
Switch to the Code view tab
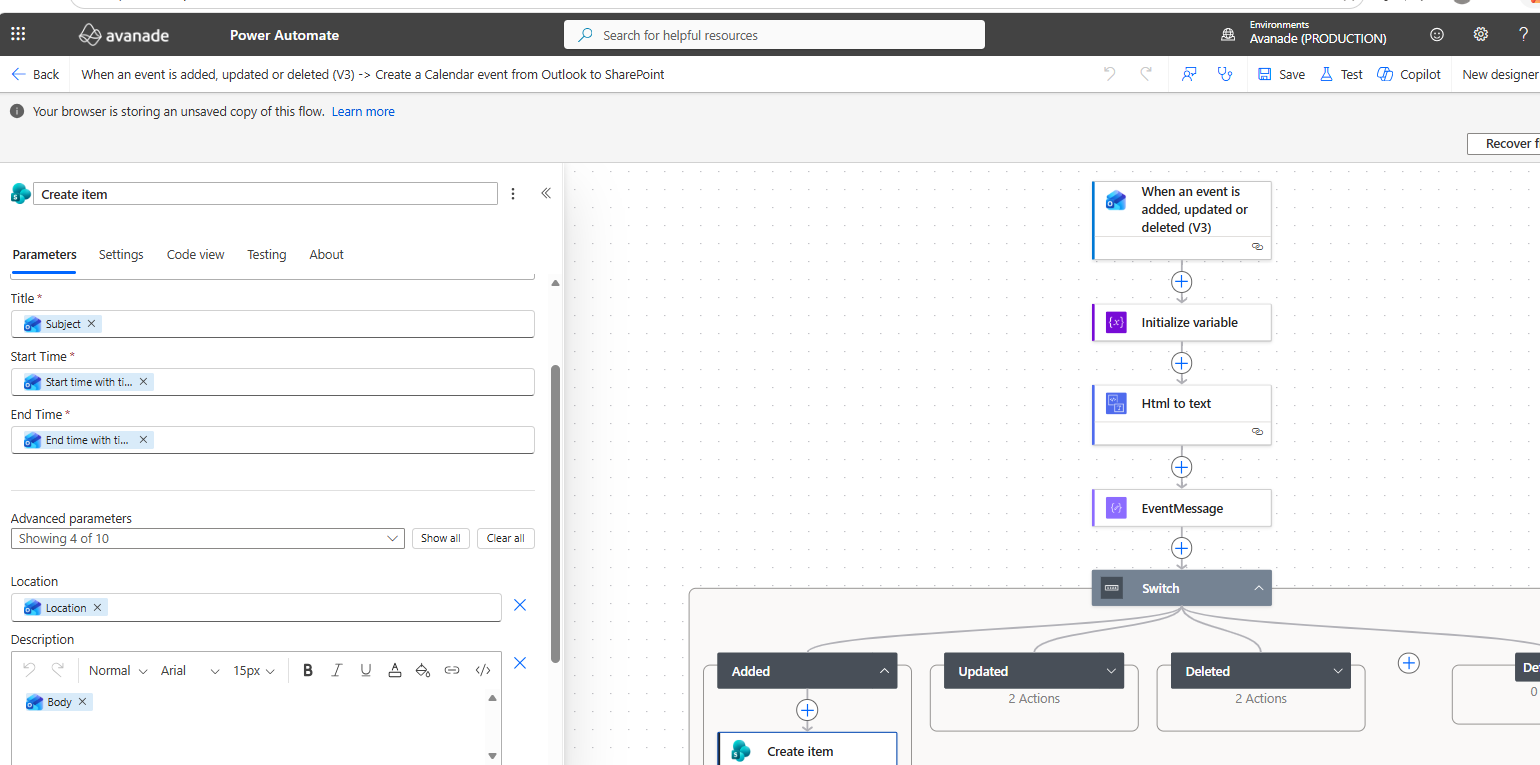pos(196,255)
